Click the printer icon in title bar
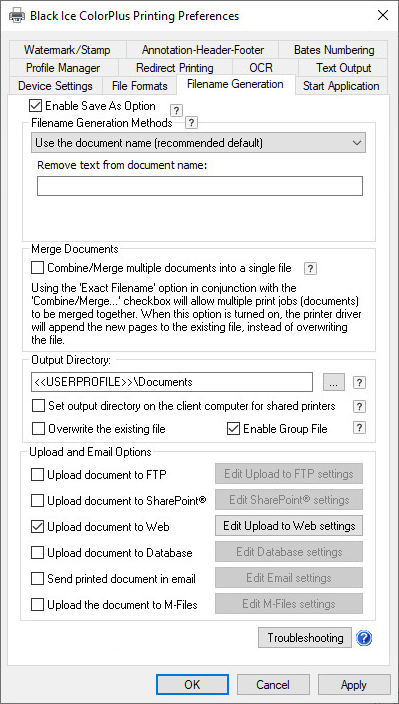399x704 pixels. pyautogui.click(x=17, y=16)
